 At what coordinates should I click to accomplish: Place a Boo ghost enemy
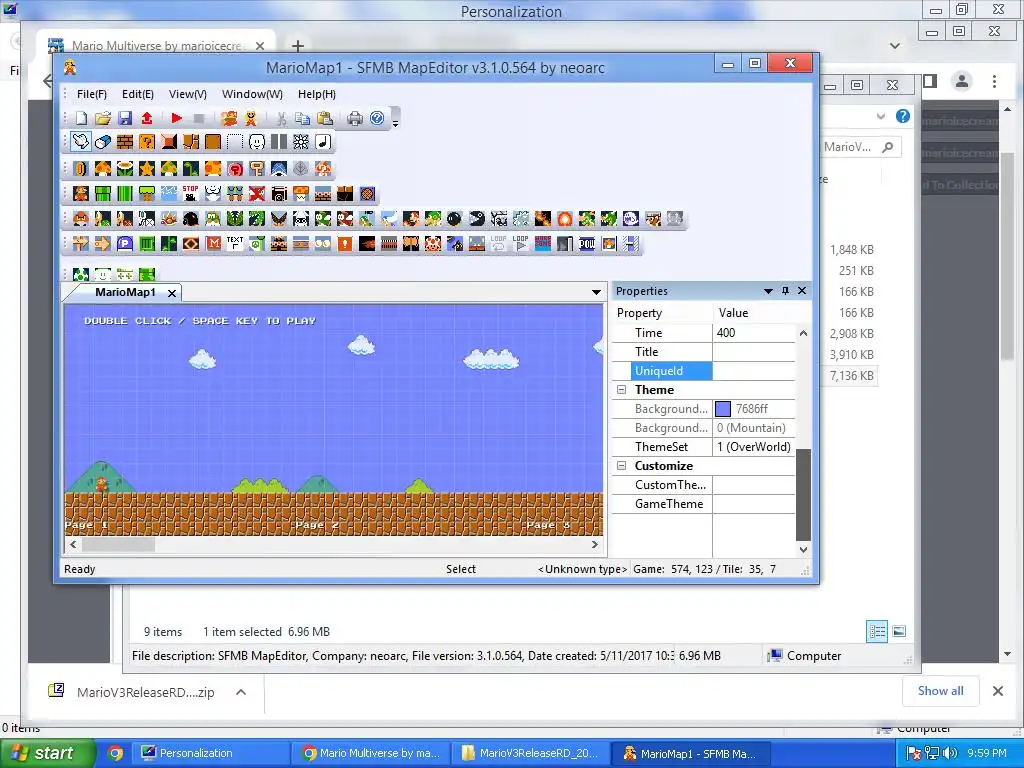(x=631, y=219)
